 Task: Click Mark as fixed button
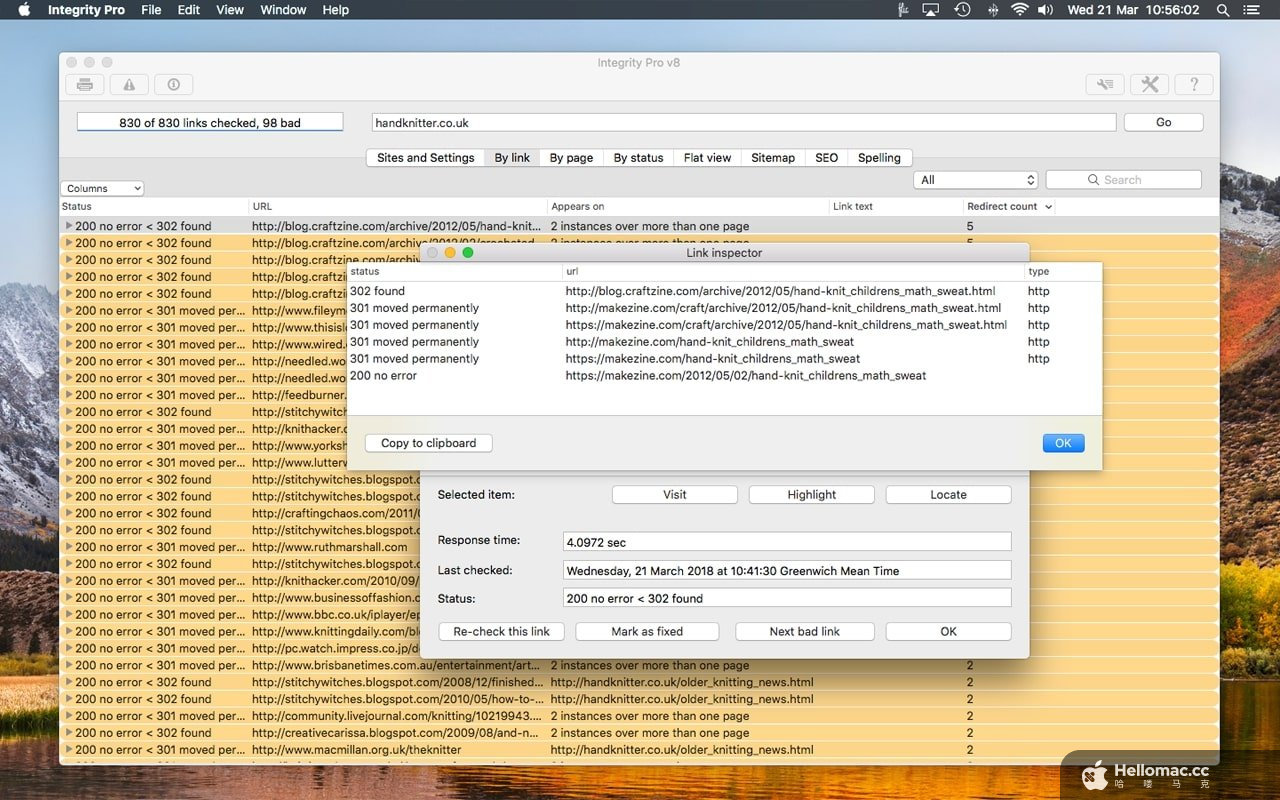tap(647, 632)
